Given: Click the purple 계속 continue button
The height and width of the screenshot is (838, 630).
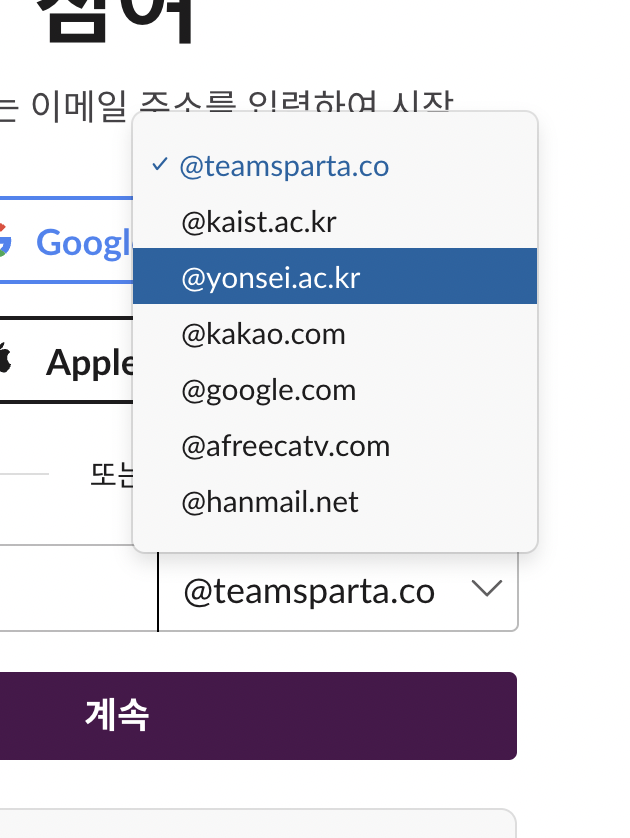Looking at the screenshot, I should coord(258,716).
